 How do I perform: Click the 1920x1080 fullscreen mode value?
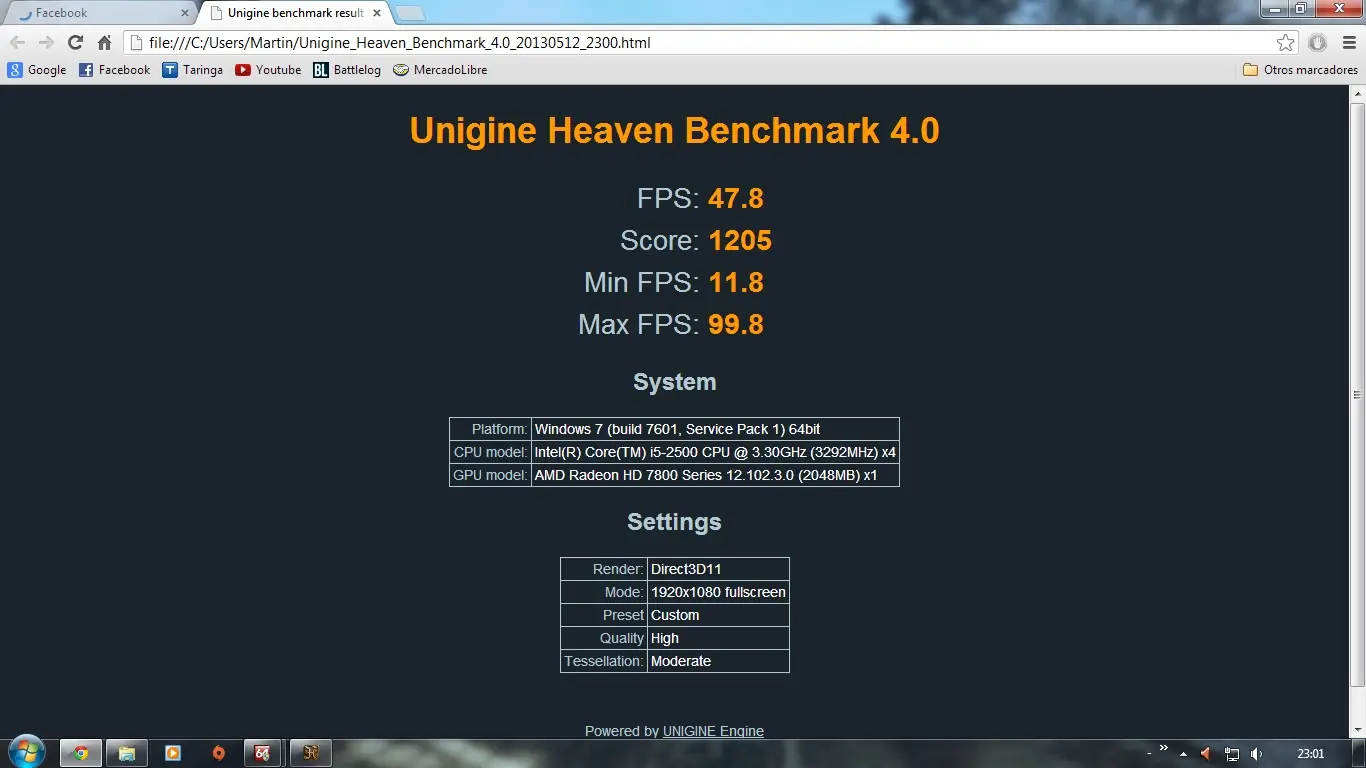718,592
